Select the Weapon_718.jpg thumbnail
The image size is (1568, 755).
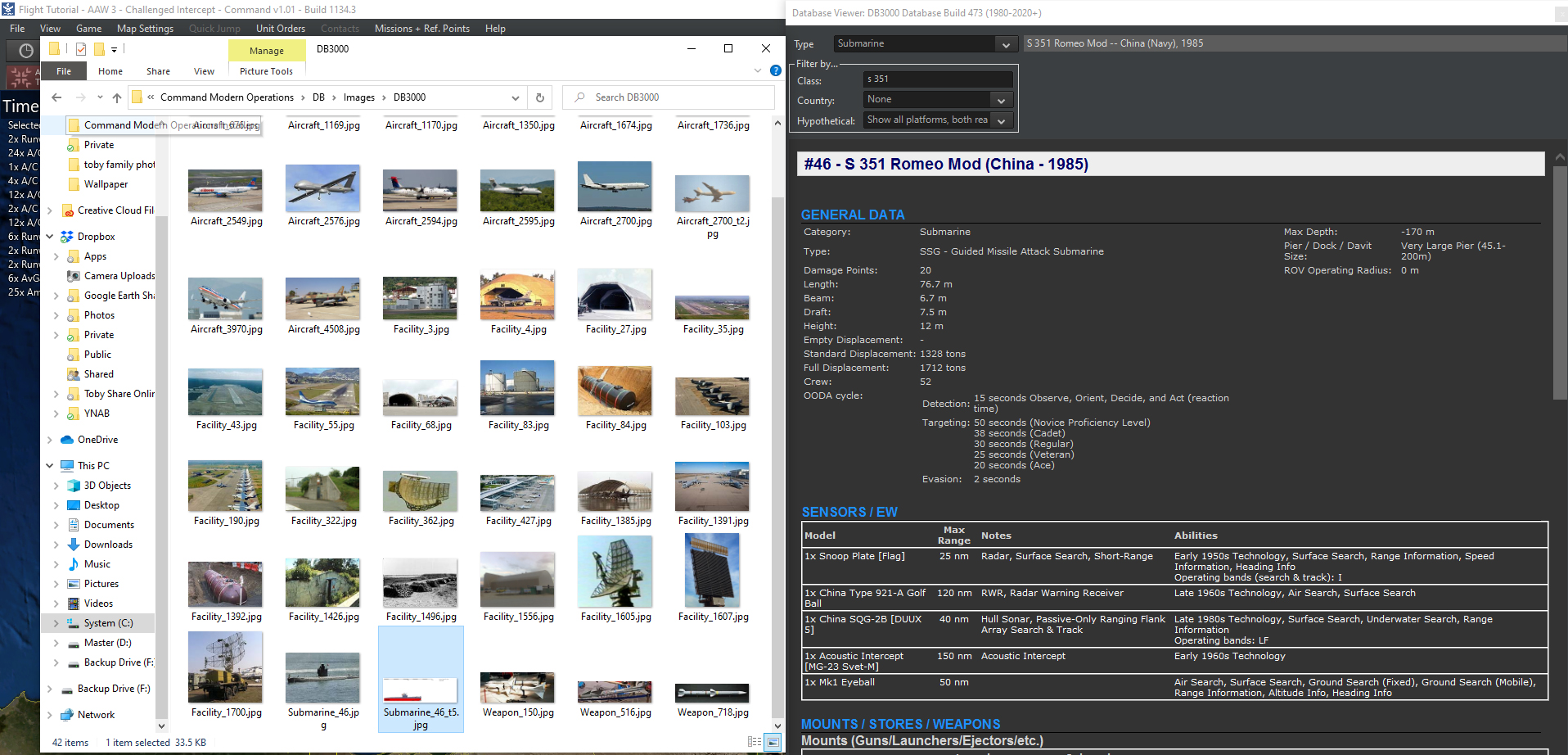coord(713,693)
